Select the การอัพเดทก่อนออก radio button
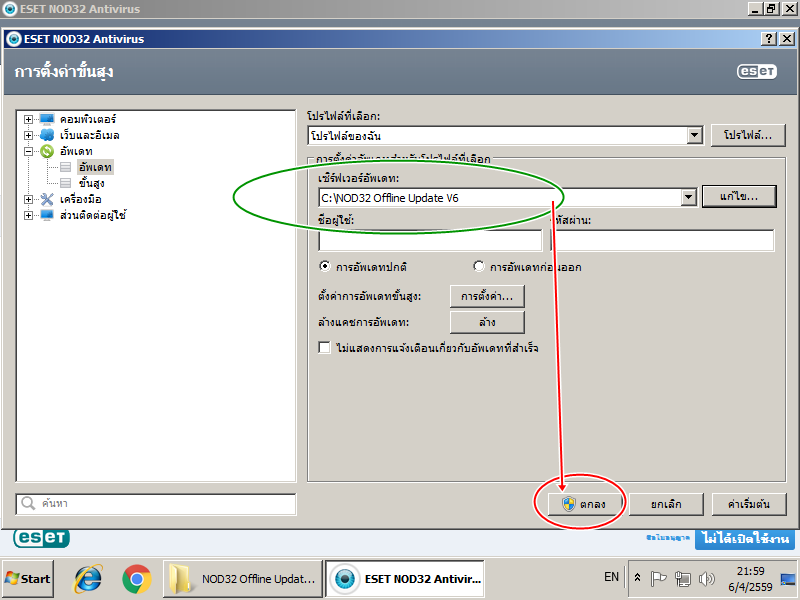 click(x=479, y=266)
